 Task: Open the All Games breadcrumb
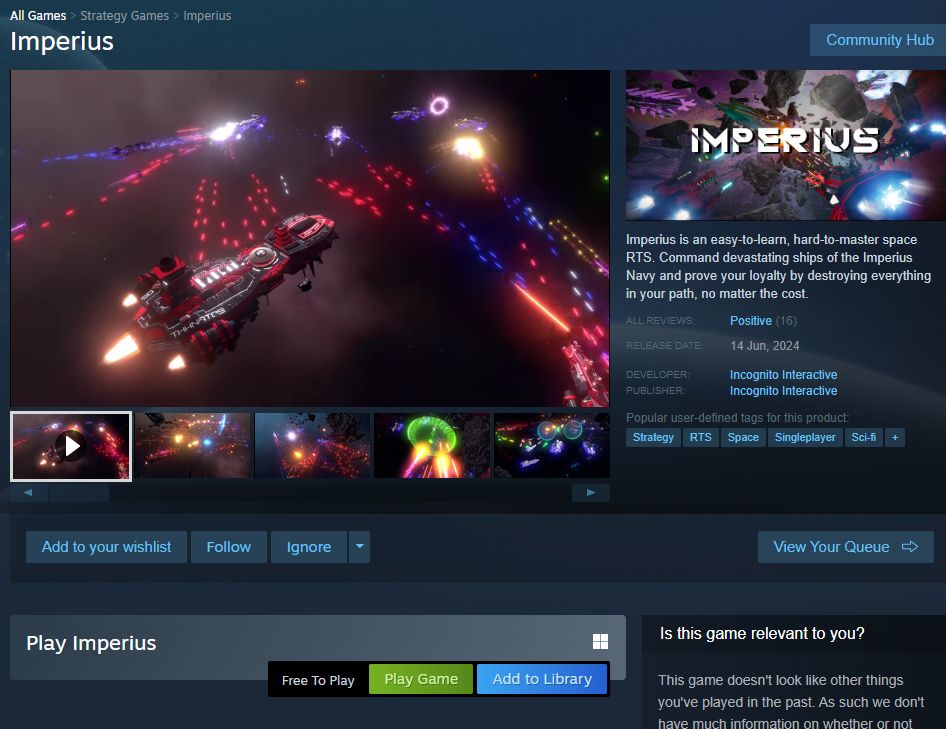click(x=38, y=16)
